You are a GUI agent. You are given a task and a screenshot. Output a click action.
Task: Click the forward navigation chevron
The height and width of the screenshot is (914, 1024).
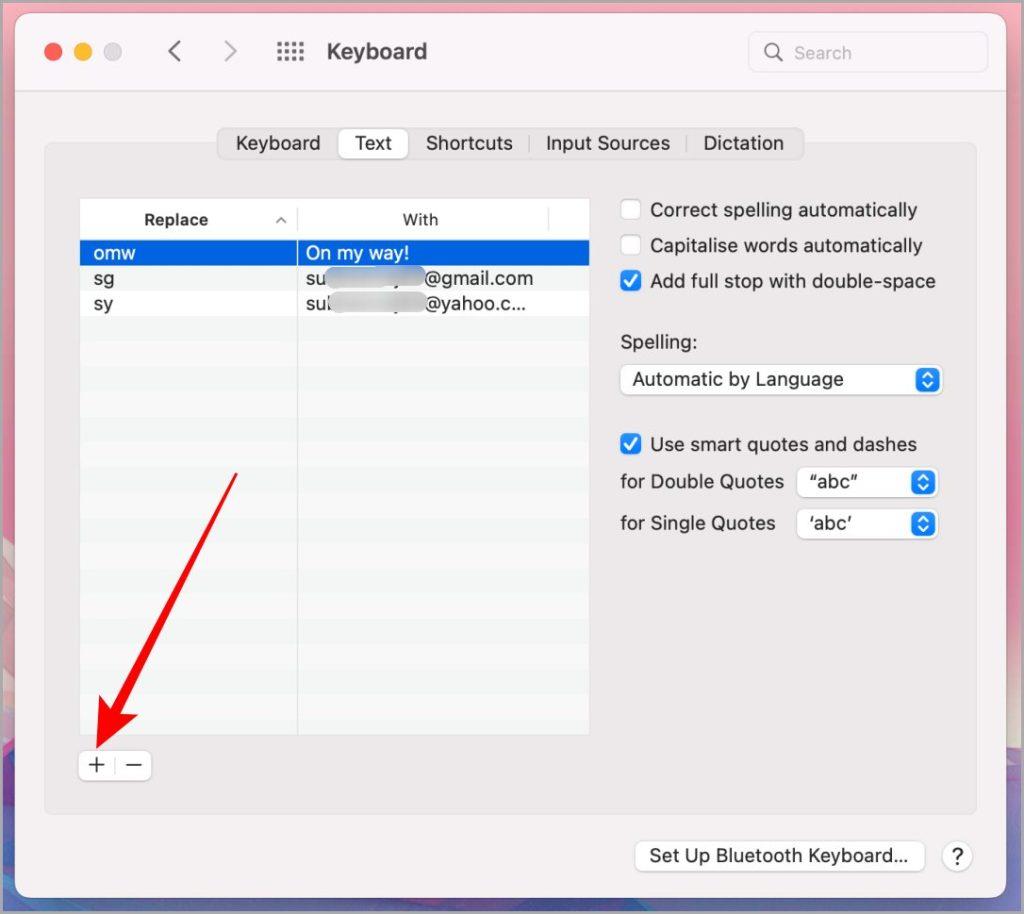click(230, 52)
